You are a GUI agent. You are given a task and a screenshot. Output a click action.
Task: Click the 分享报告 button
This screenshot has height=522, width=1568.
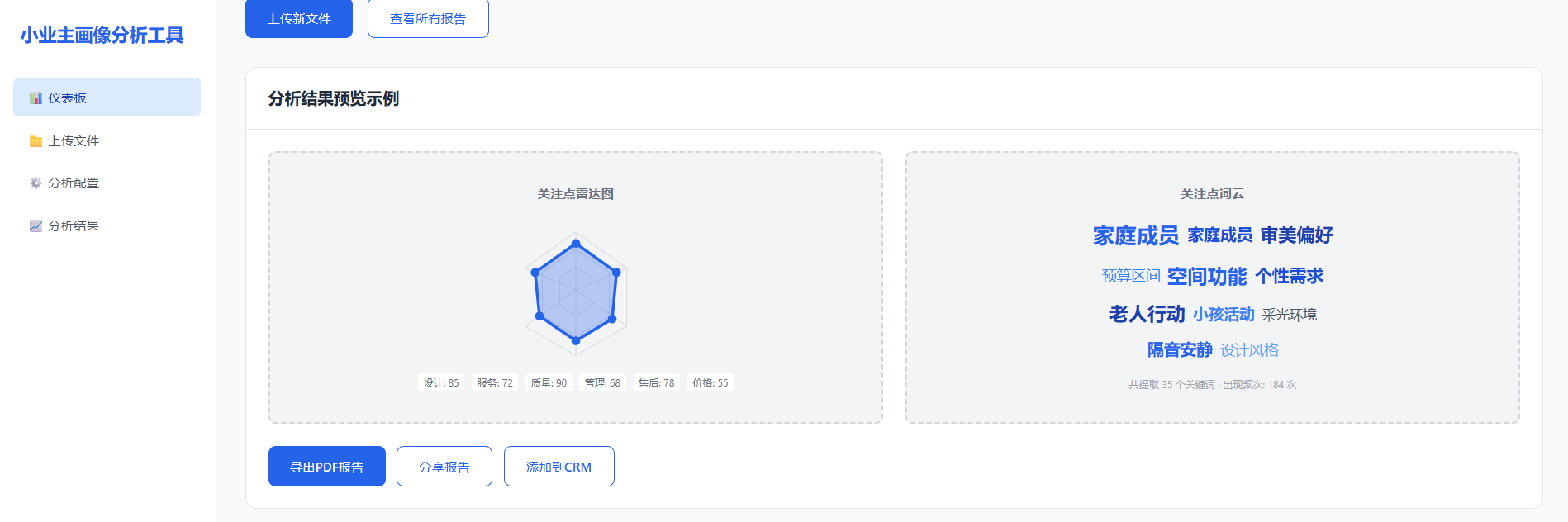(444, 467)
